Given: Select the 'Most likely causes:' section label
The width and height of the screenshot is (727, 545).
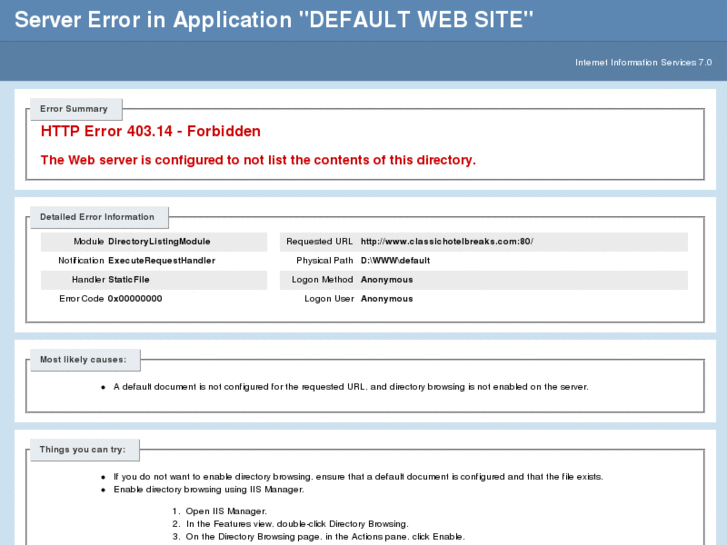Looking at the screenshot, I should point(83,359).
